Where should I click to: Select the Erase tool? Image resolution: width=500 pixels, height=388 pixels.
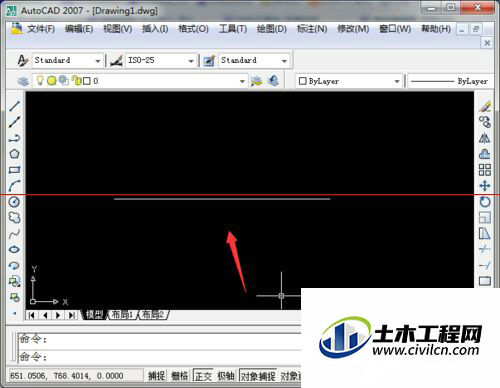485,106
